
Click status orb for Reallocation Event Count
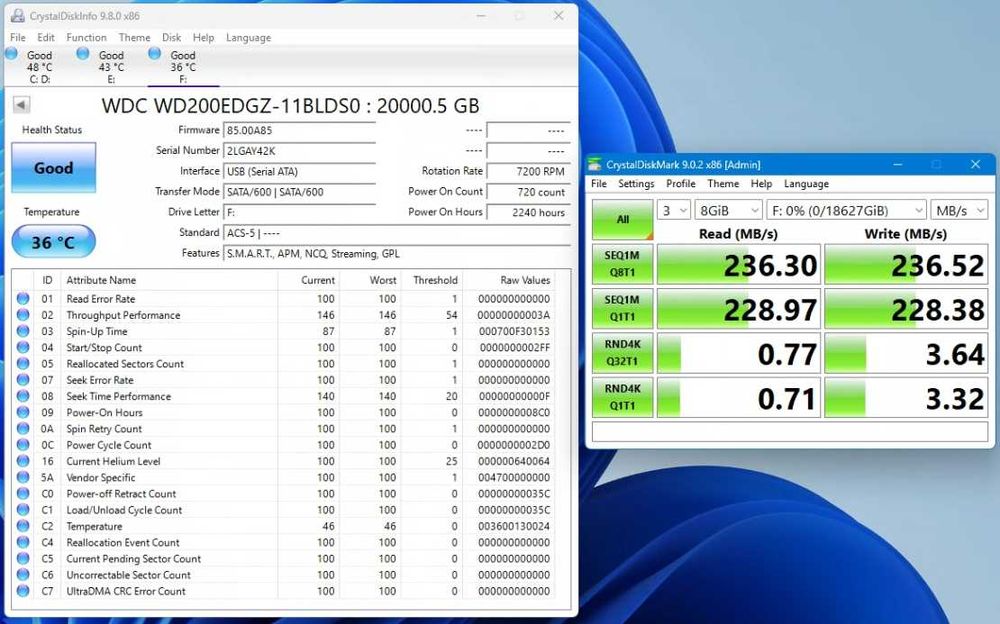coord(23,542)
